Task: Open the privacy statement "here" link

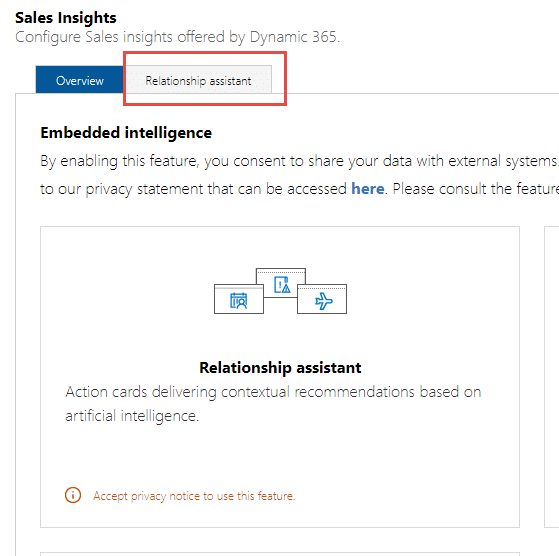Action: 368,189
